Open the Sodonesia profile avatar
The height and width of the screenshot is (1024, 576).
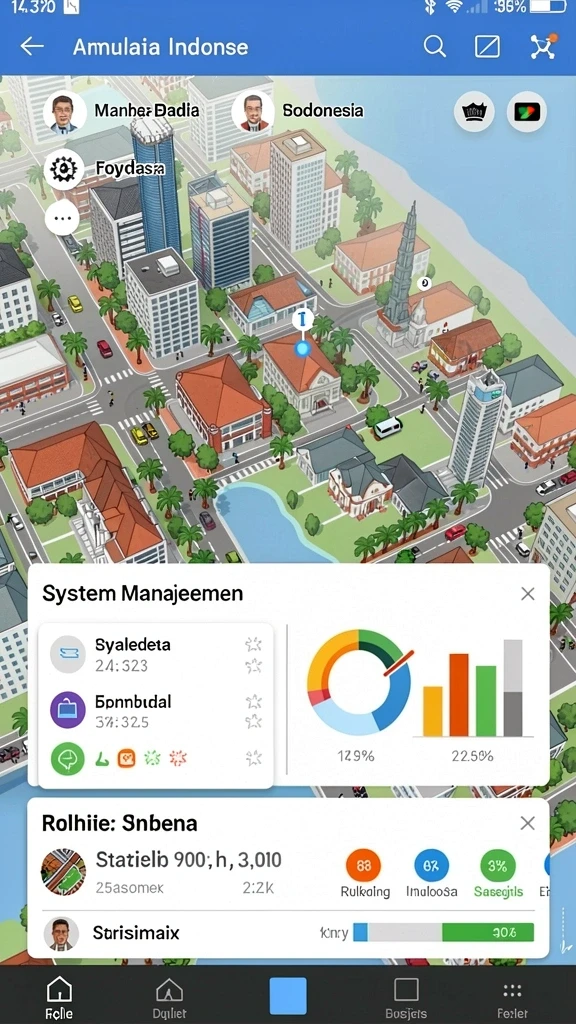click(x=253, y=111)
